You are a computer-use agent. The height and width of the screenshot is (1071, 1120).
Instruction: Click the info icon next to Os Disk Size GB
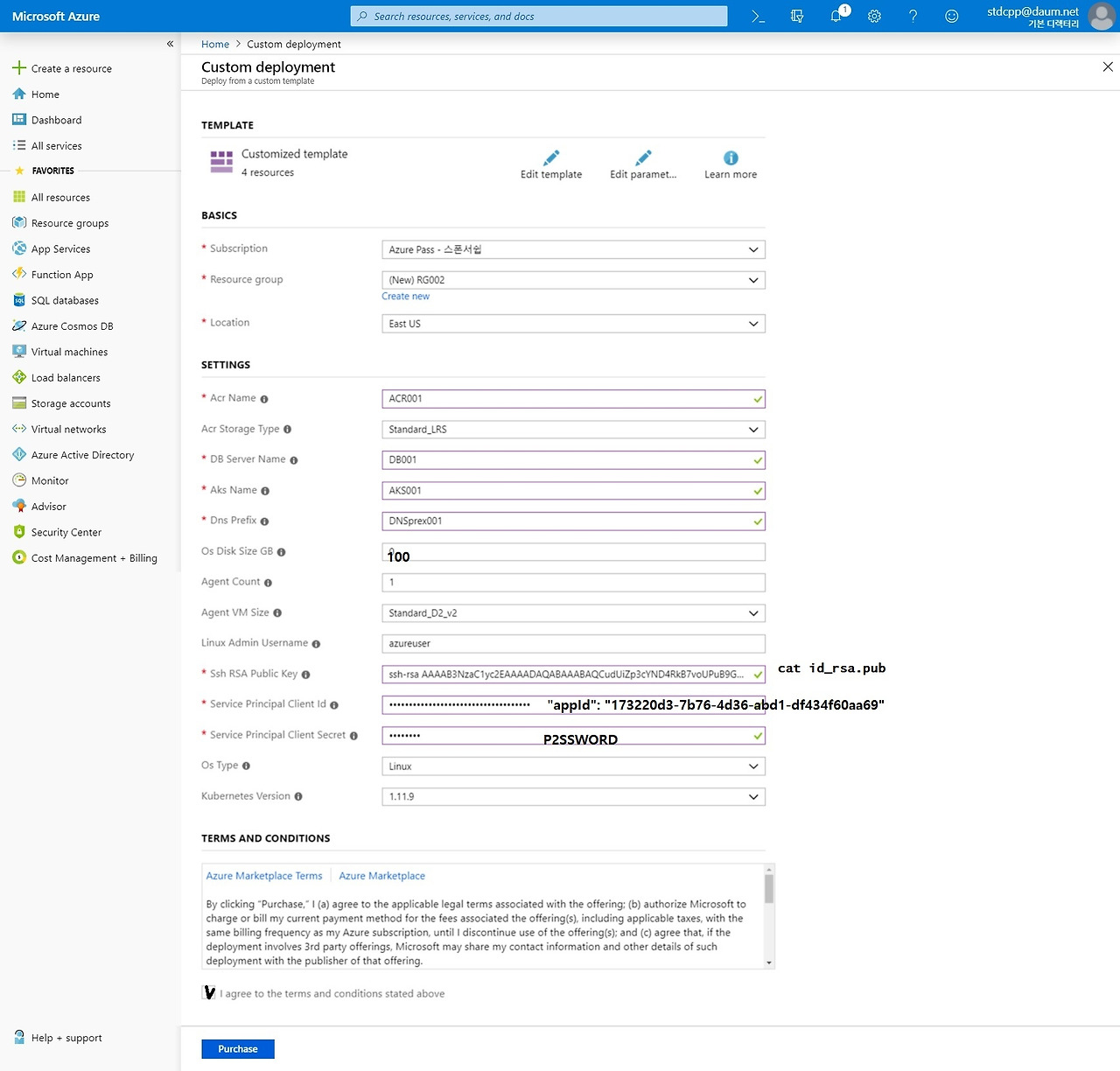(282, 552)
